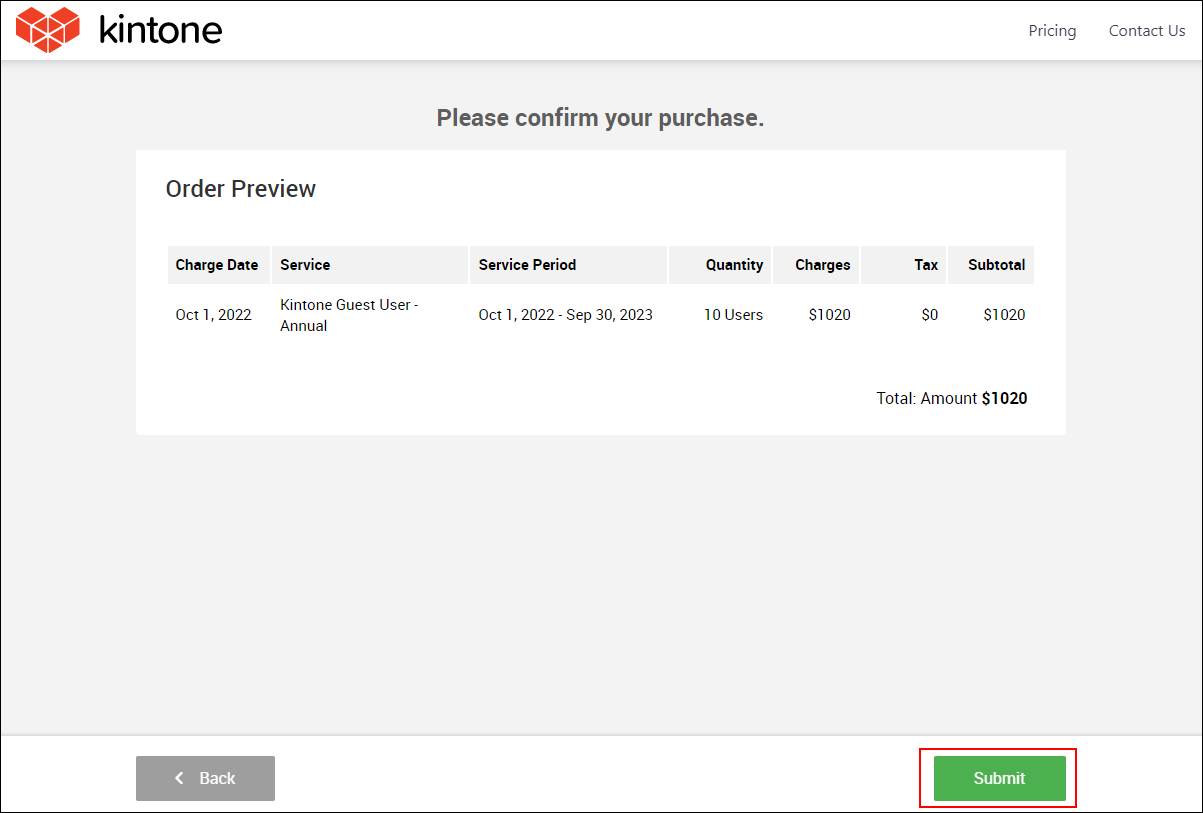The height and width of the screenshot is (813, 1203).
Task: Click the kintone wordmark text
Action: tap(160, 30)
